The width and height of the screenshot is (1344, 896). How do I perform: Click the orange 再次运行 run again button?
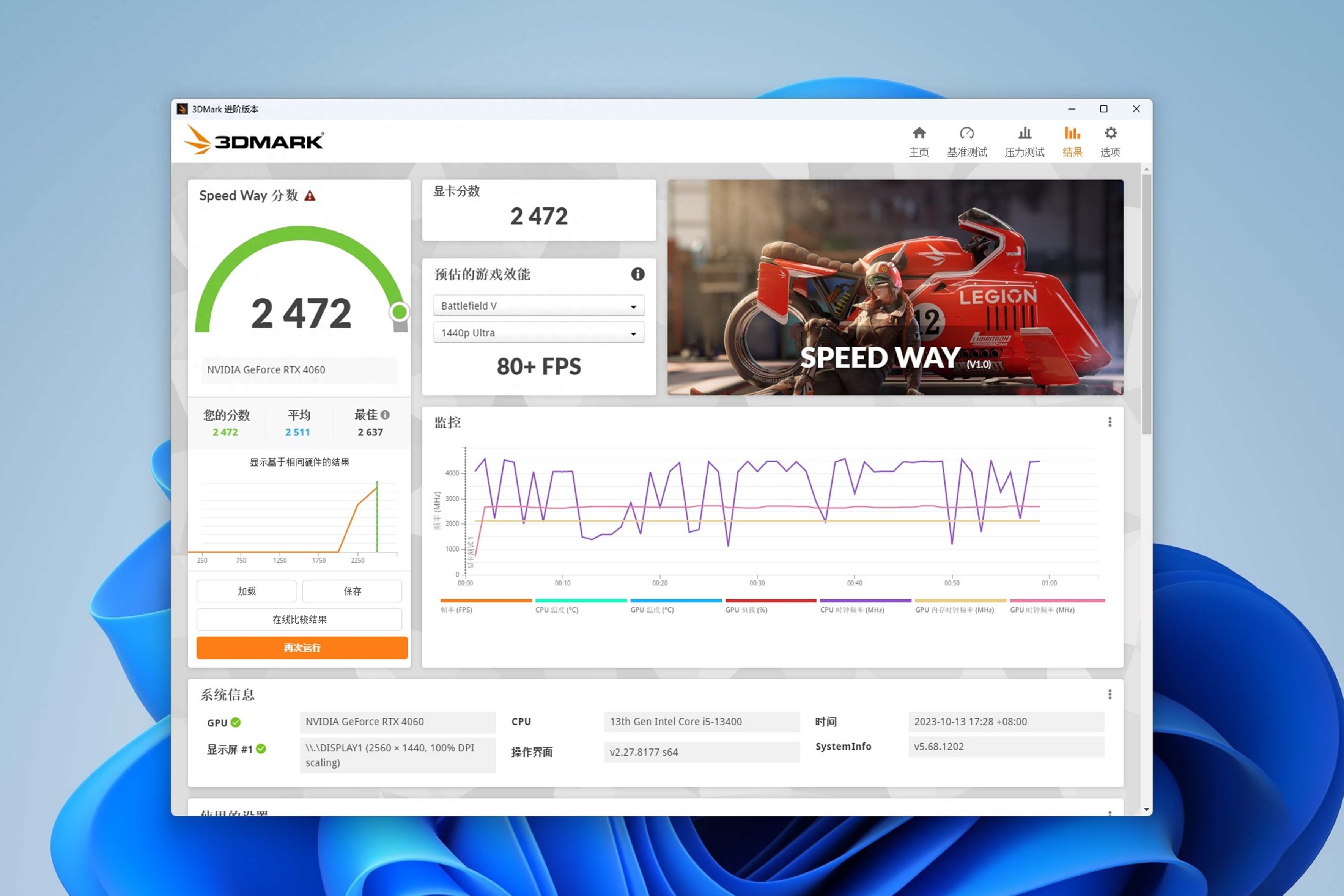tap(302, 648)
